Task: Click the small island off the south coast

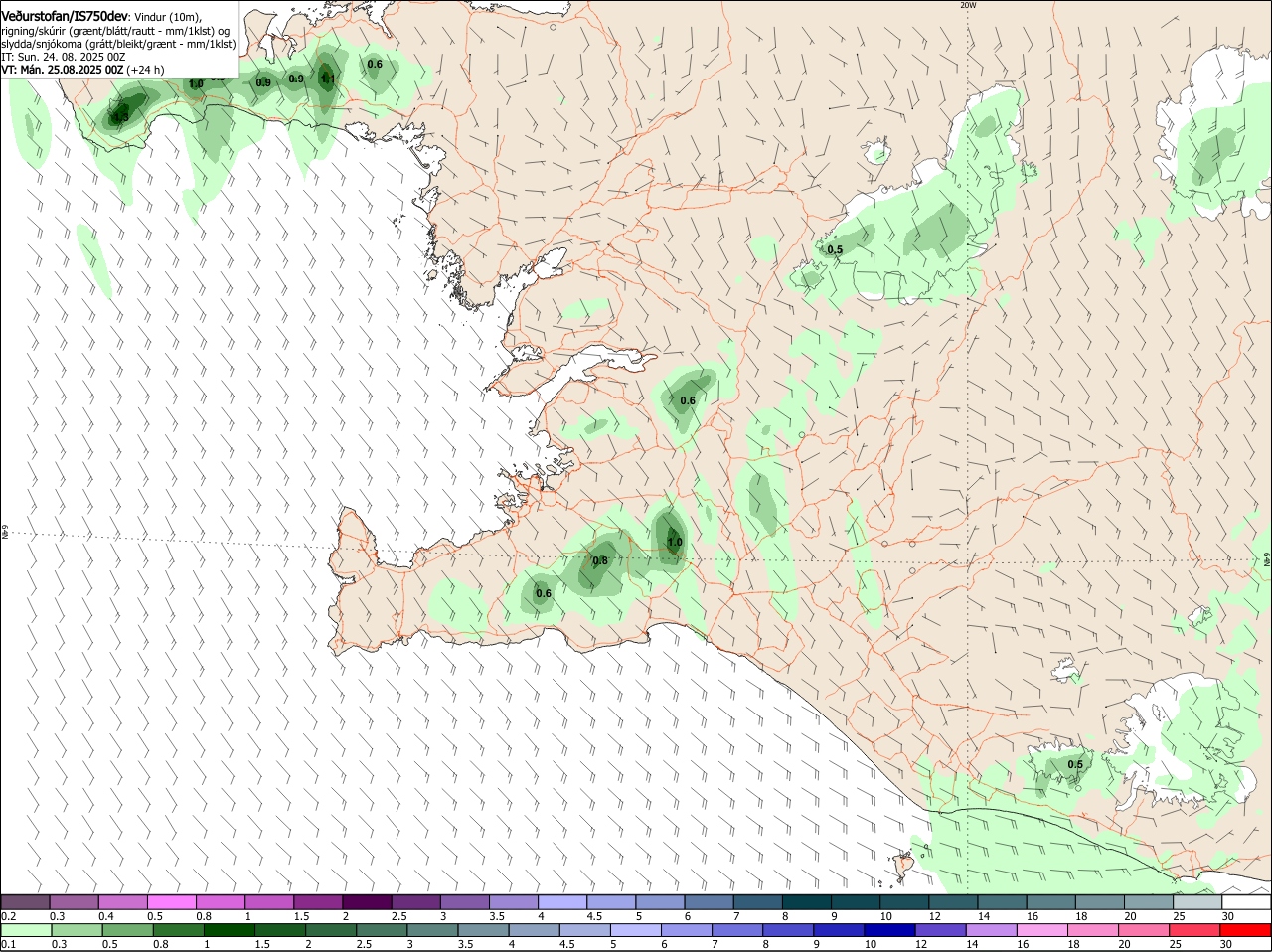Action: [x=902, y=867]
